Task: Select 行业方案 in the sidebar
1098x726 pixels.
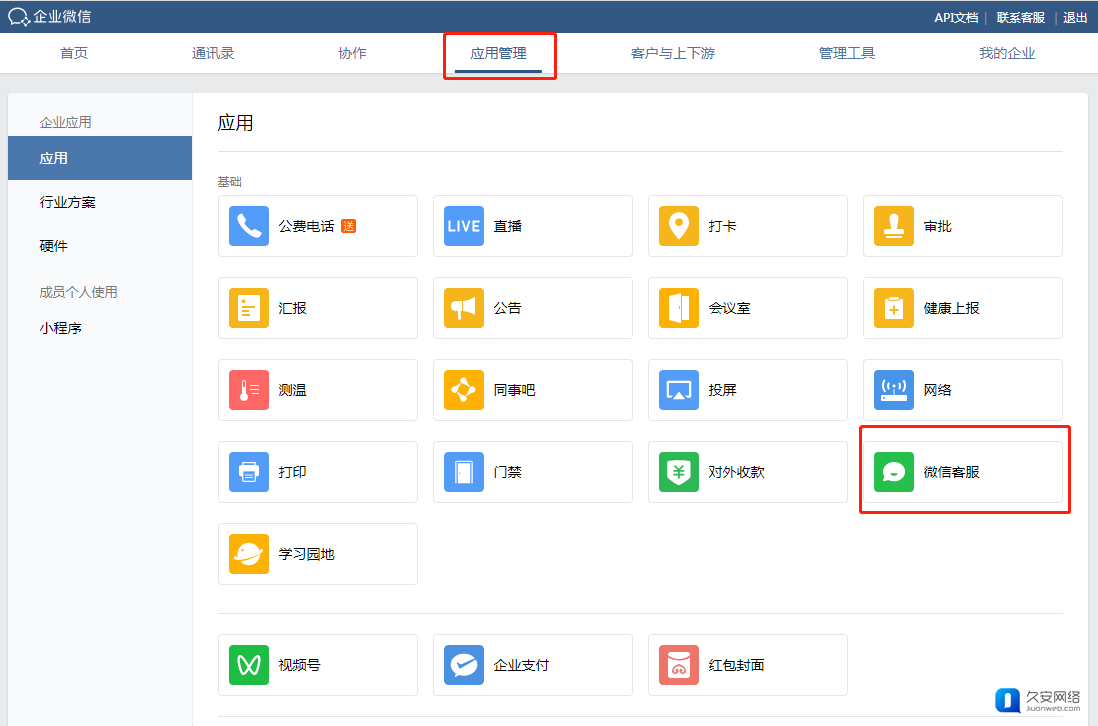Action: (68, 202)
